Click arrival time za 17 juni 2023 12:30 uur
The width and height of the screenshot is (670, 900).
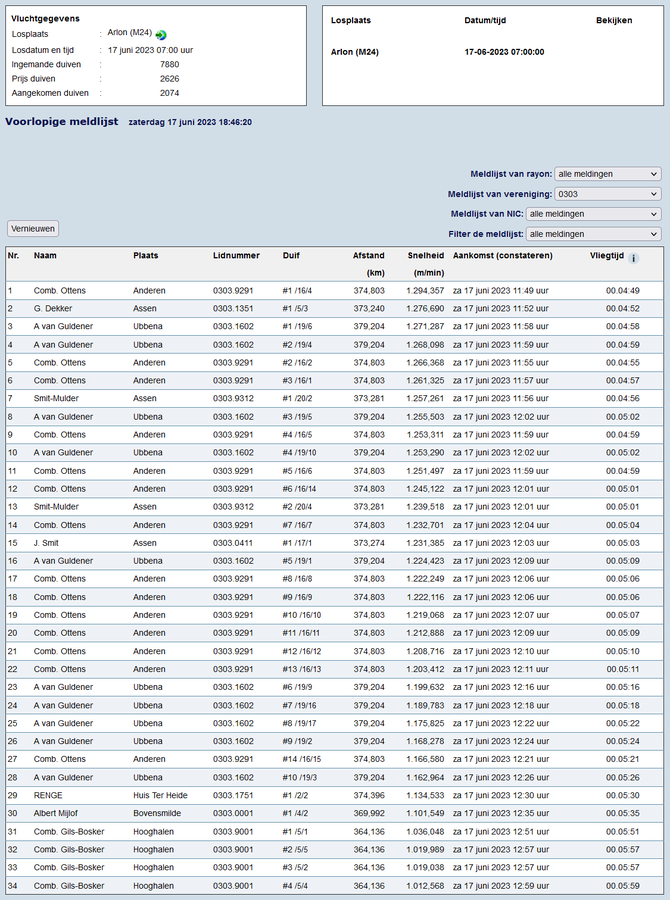point(501,796)
